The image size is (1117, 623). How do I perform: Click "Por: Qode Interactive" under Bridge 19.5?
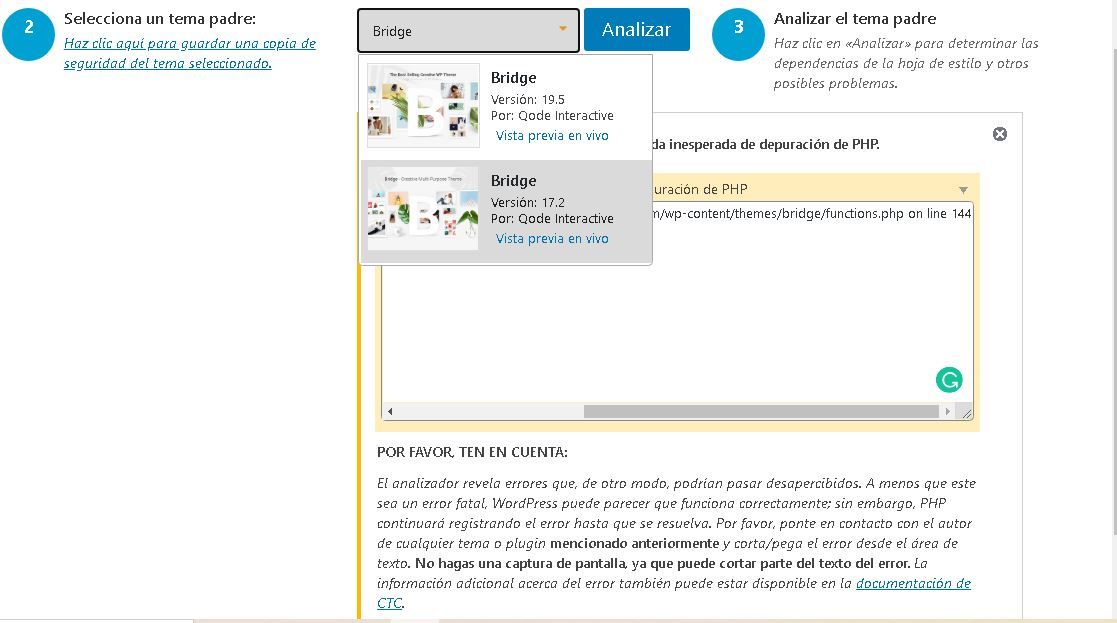pyautogui.click(x=552, y=115)
